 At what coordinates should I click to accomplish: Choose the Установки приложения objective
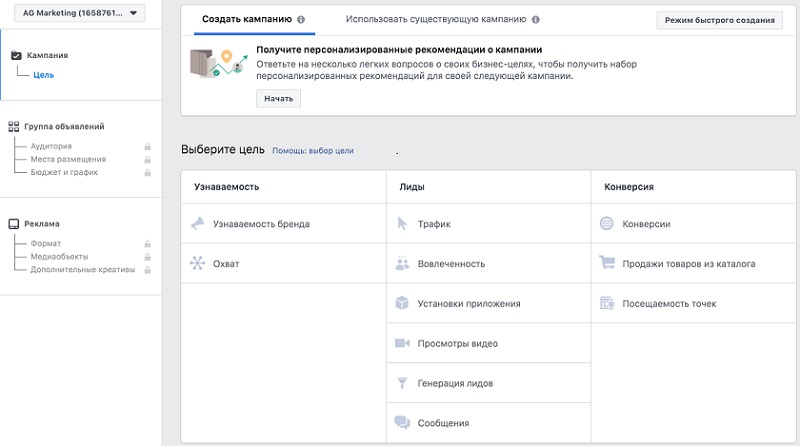tap(489, 303)
